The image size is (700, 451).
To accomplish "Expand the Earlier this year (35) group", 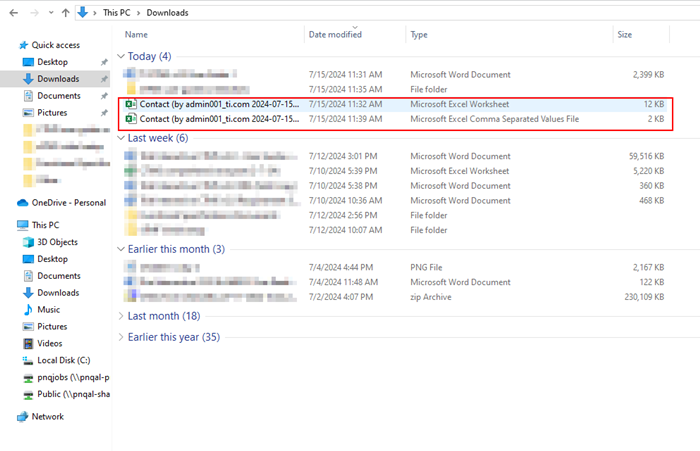I will tap(121, 337).
